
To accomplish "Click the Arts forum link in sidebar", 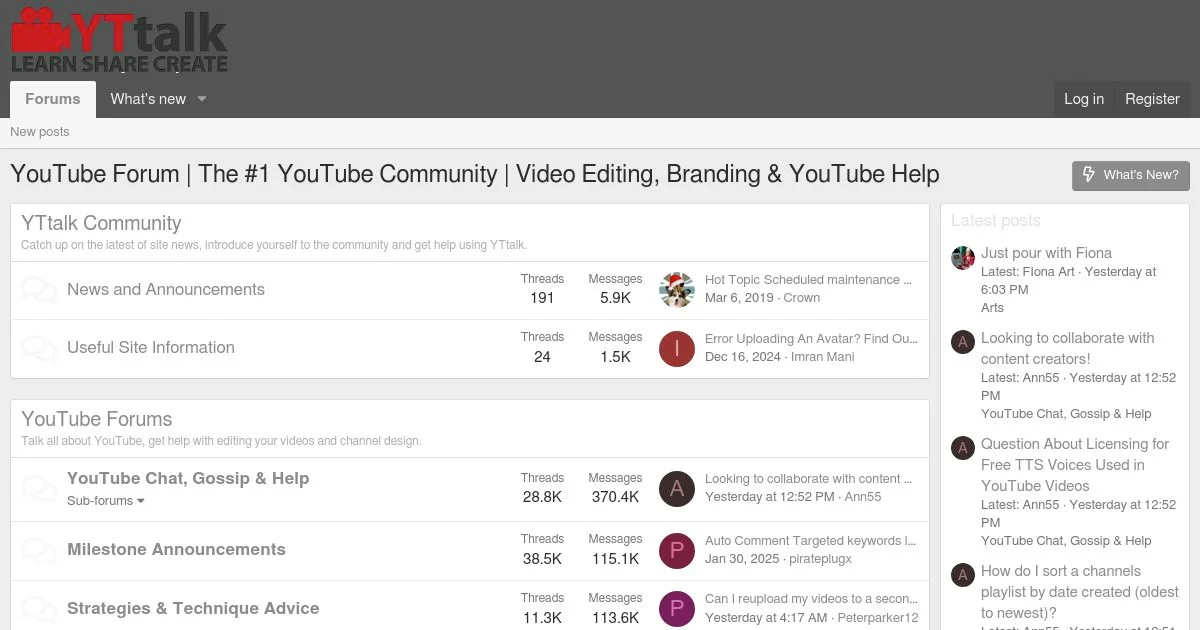I will 992,308.
